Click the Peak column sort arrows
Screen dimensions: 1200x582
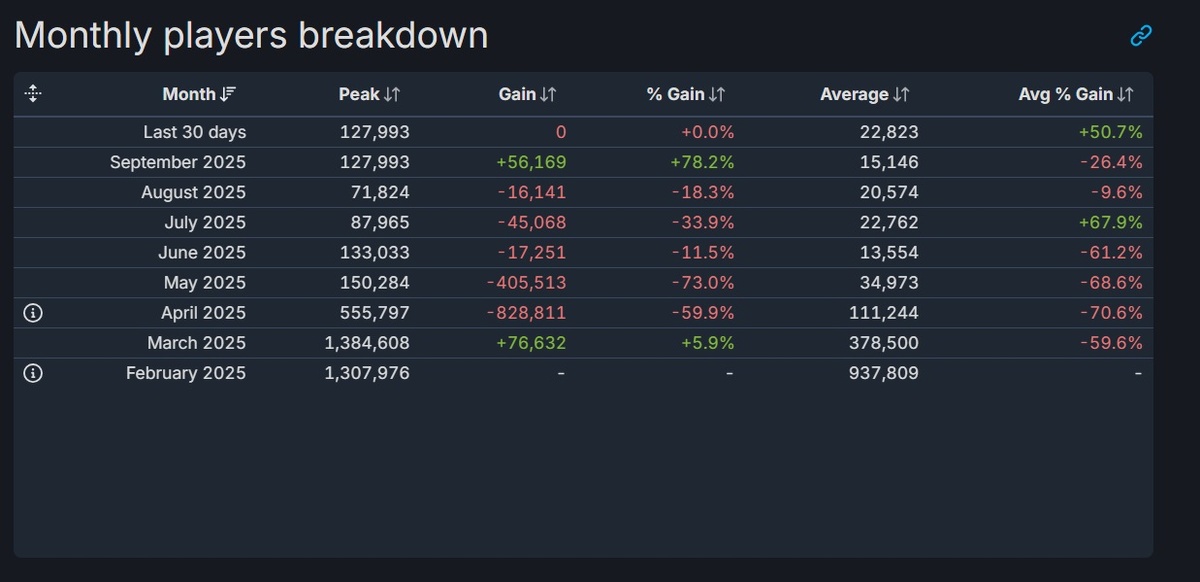(392, 94)
